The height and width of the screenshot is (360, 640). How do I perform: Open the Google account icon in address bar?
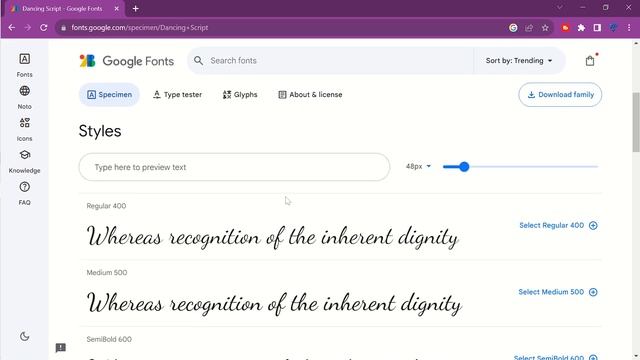point(513,28)
